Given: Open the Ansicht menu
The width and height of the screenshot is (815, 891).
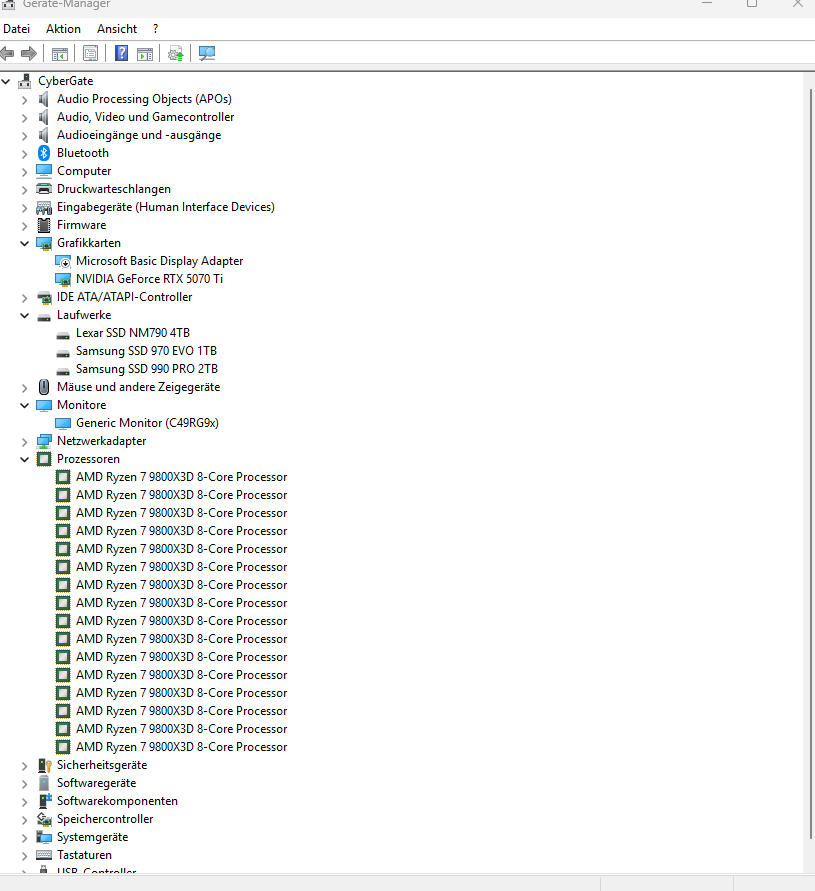Looking at the screenshot, I should click(x=117, y=29).
